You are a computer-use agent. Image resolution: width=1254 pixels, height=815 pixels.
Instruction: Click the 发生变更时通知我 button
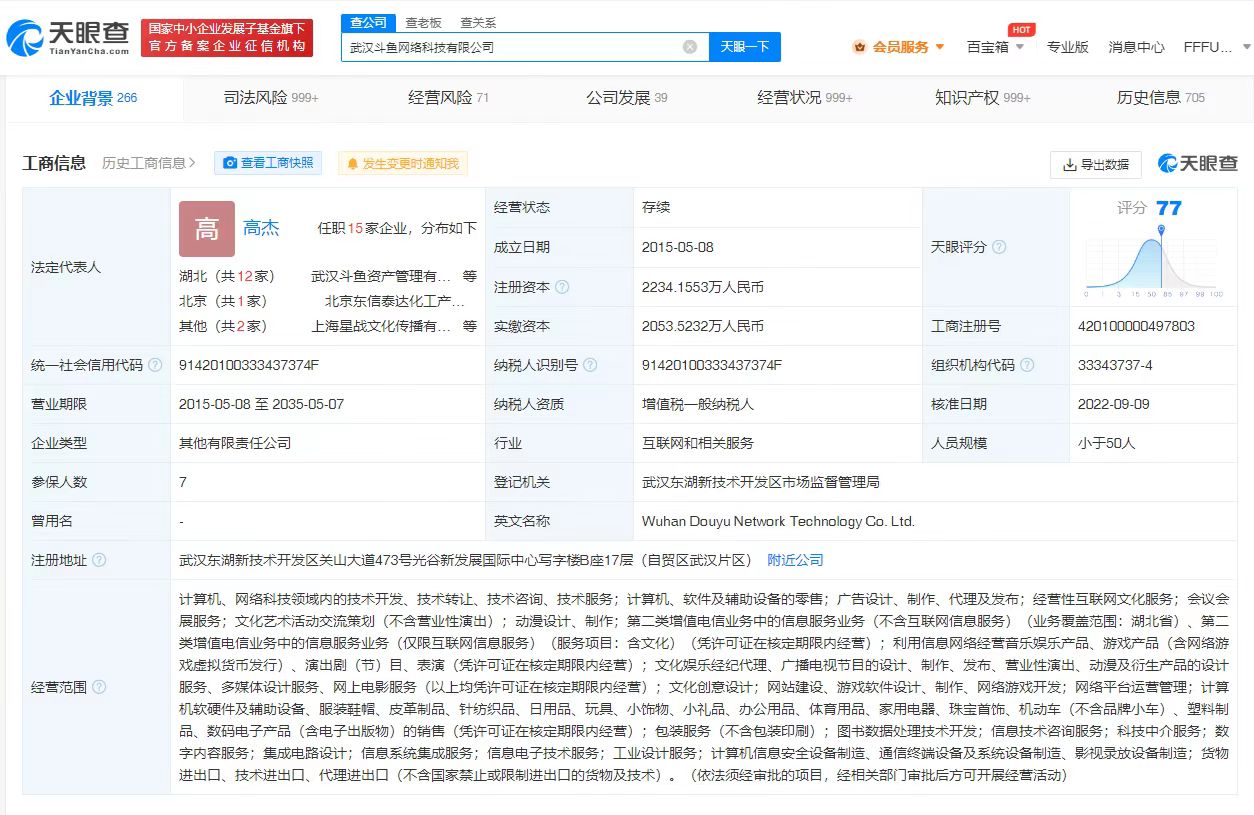point(402,163)
